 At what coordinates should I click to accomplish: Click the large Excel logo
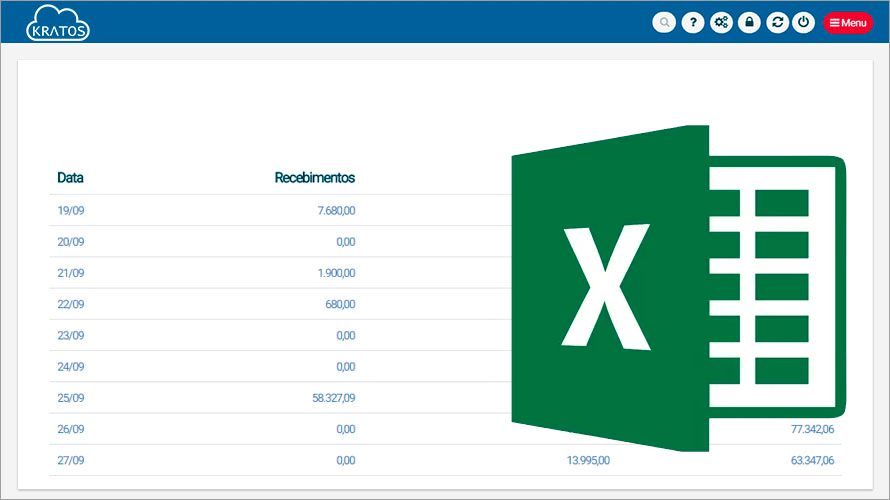point(678,288)
